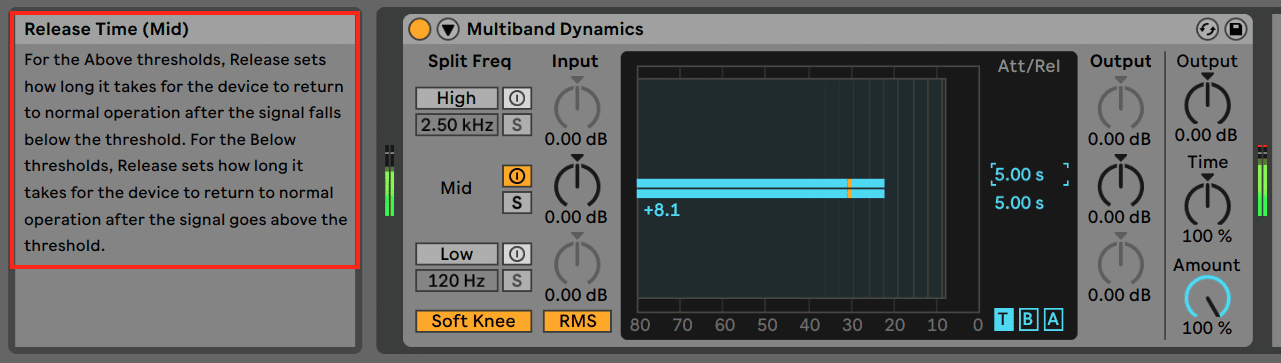Click the Amount knob
Image resolution: width=1281 pixels, height=363 pixels.
pyautogui.click(x=1207, y=298)
